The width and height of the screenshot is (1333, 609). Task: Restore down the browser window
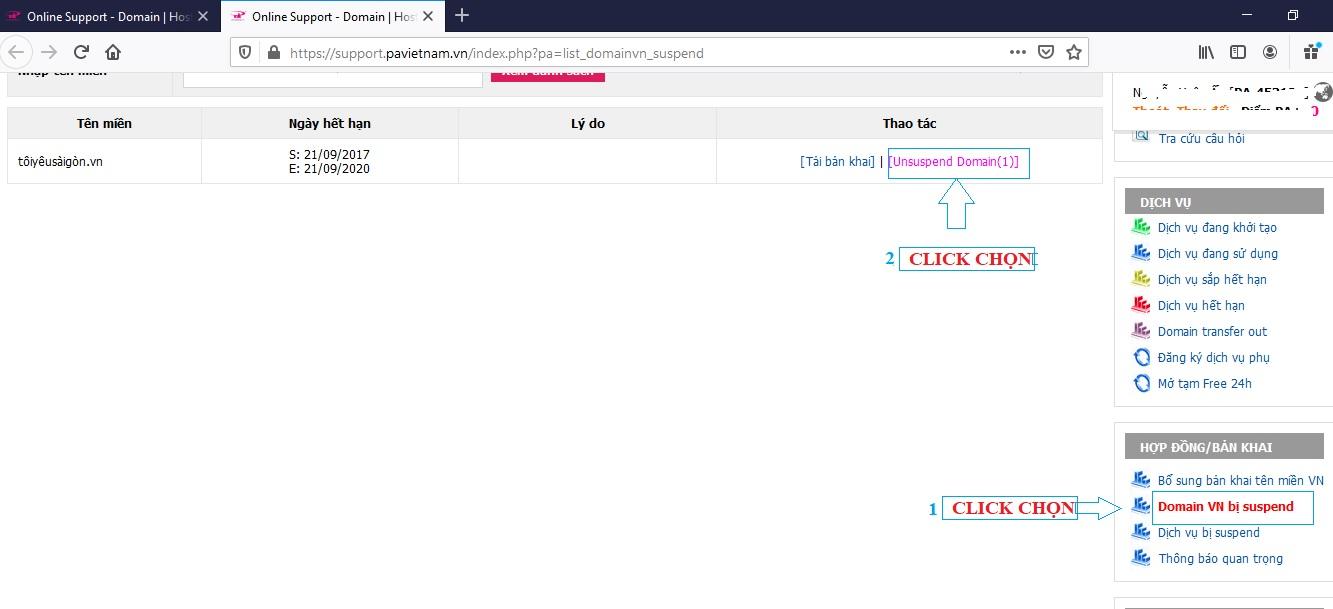point(1292,15)
